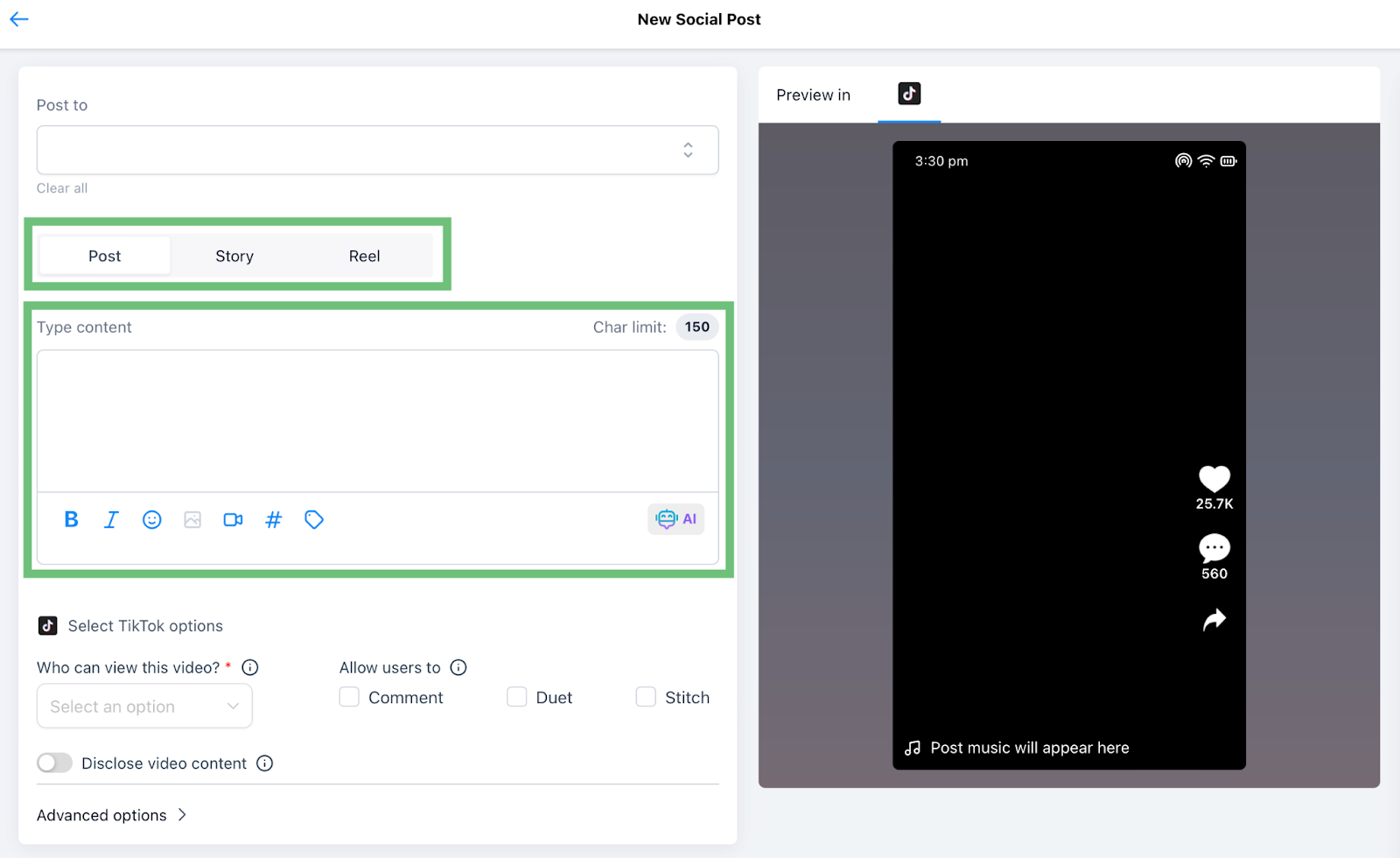Switch to the Story tab
Viewport: 1400px width, 858px height.
tap(234, 256)
